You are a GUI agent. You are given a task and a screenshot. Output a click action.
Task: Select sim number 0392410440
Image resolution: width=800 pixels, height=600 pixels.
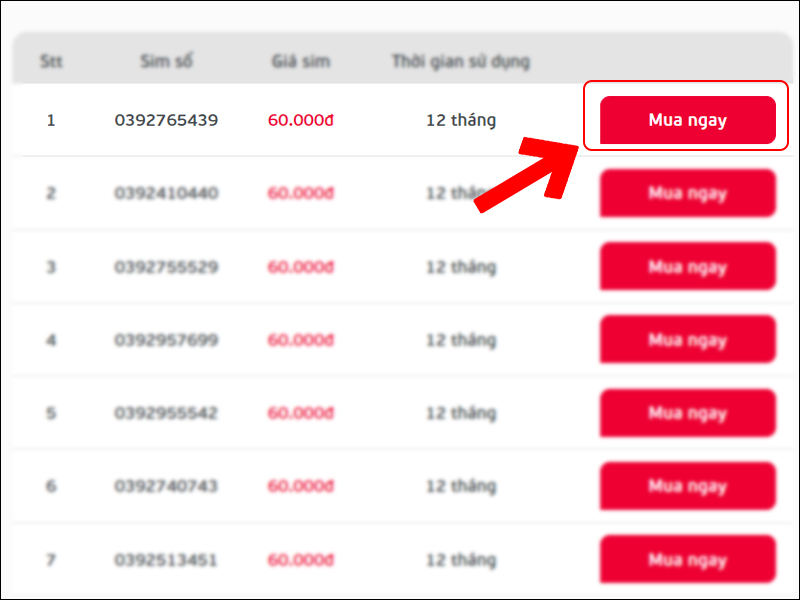pos(166,193)
